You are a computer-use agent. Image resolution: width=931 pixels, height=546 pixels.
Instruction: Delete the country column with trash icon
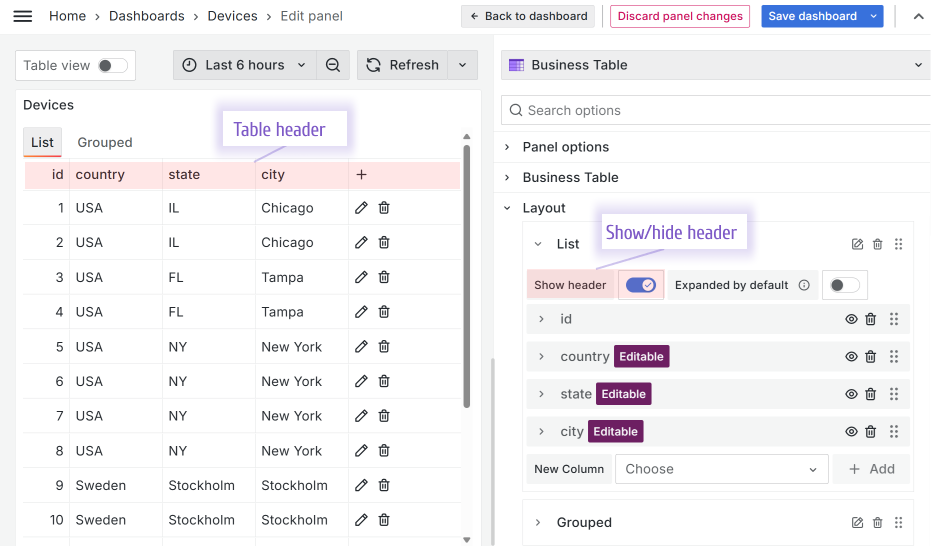pos(871,357)
